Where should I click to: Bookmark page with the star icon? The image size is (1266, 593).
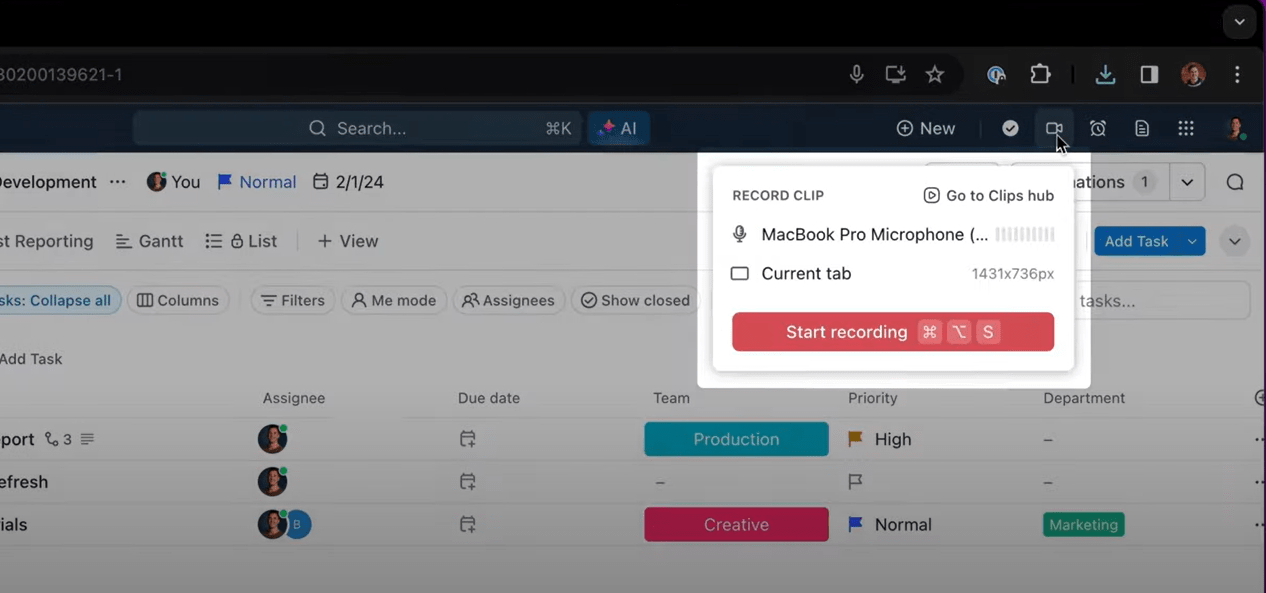pos(935,74)
